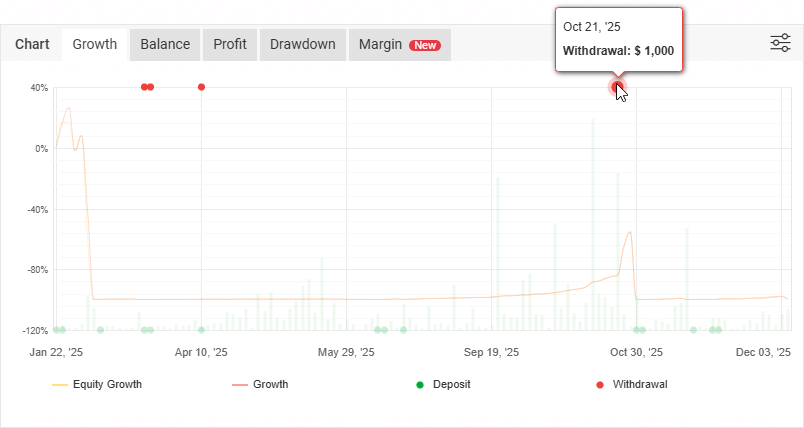The height and width of the screenshot is (428, 804).
Task: Click the growth line peak near Oct 30
Action: 629,233
